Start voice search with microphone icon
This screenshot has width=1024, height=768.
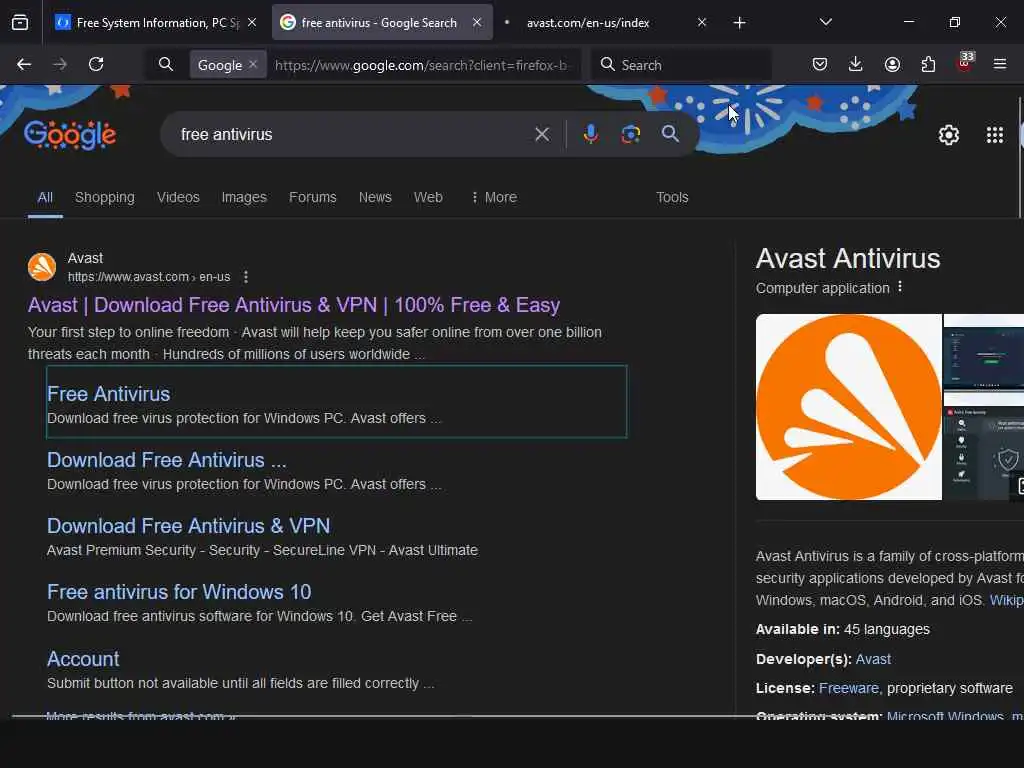point(590,134)
